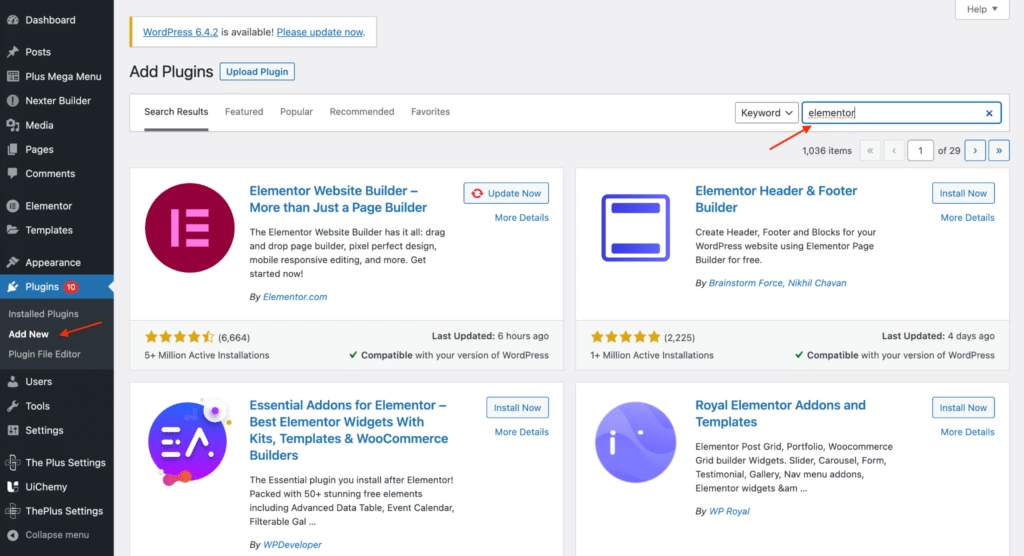Go to next page of results

[x=975, y=151]
